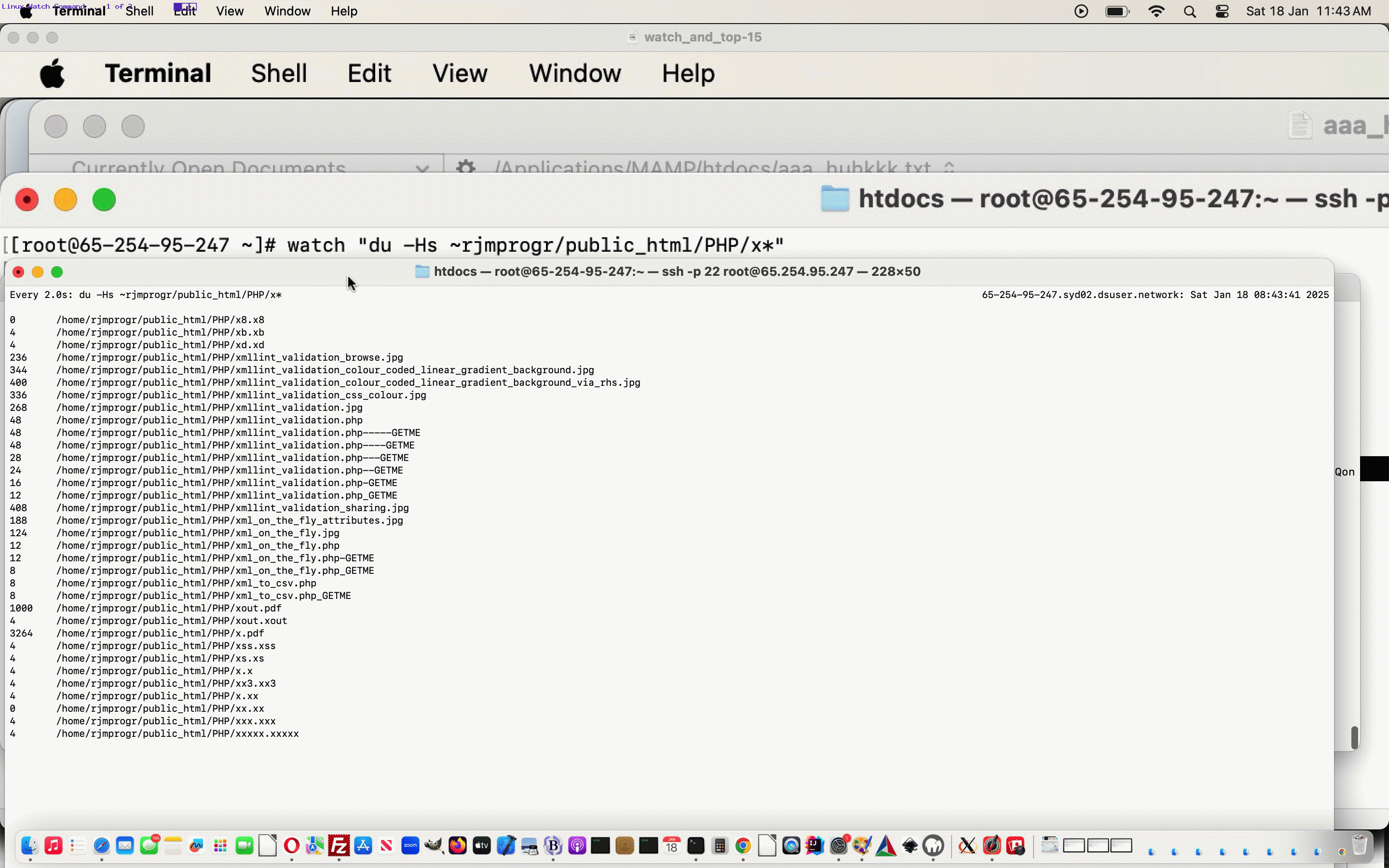
Task: Launch Paintbrush from the Dock
Action: point(862,846)
